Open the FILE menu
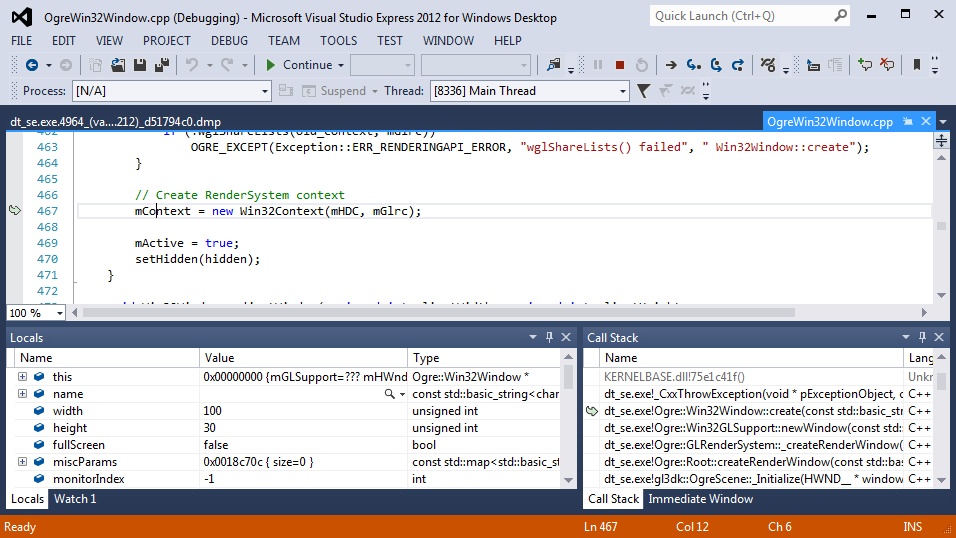 [x=21, y=41]
